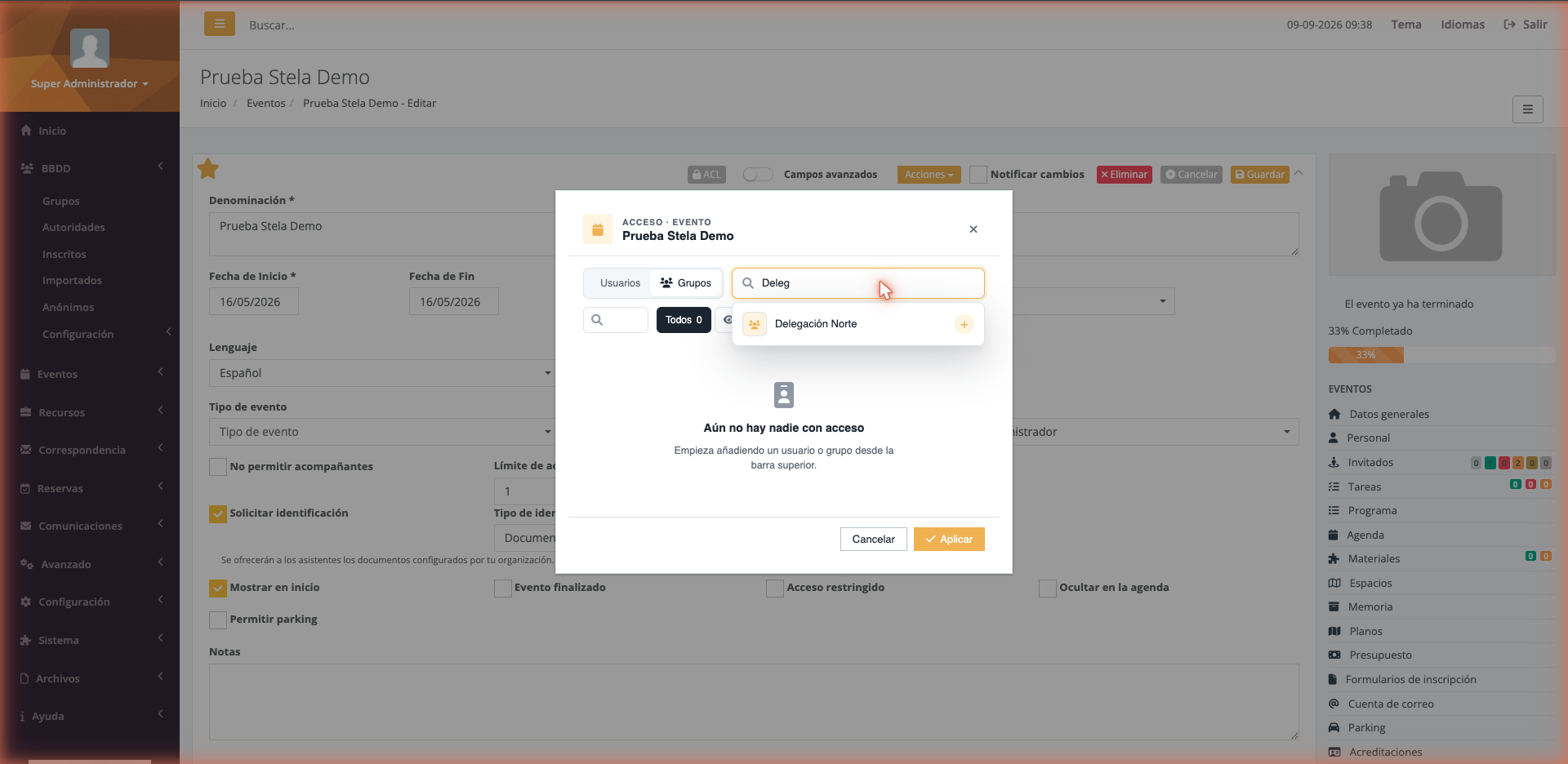This screenshot has height=764, width=1568.
Task: Open Parking car icon
Action: tap(1334, 727)
